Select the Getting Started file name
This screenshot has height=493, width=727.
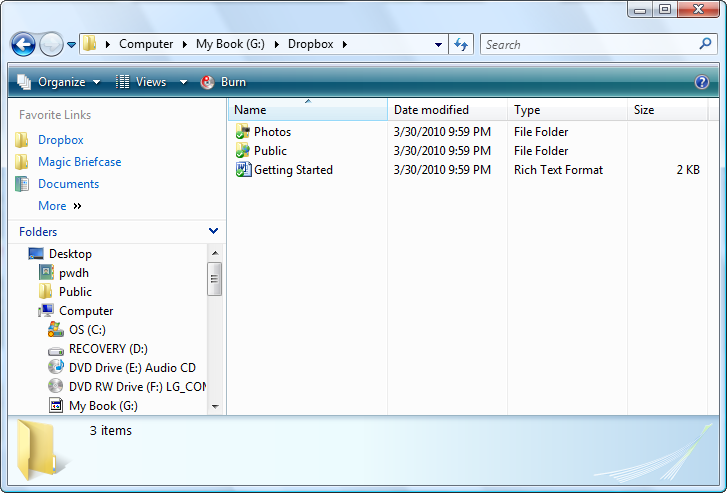(293, 170)
